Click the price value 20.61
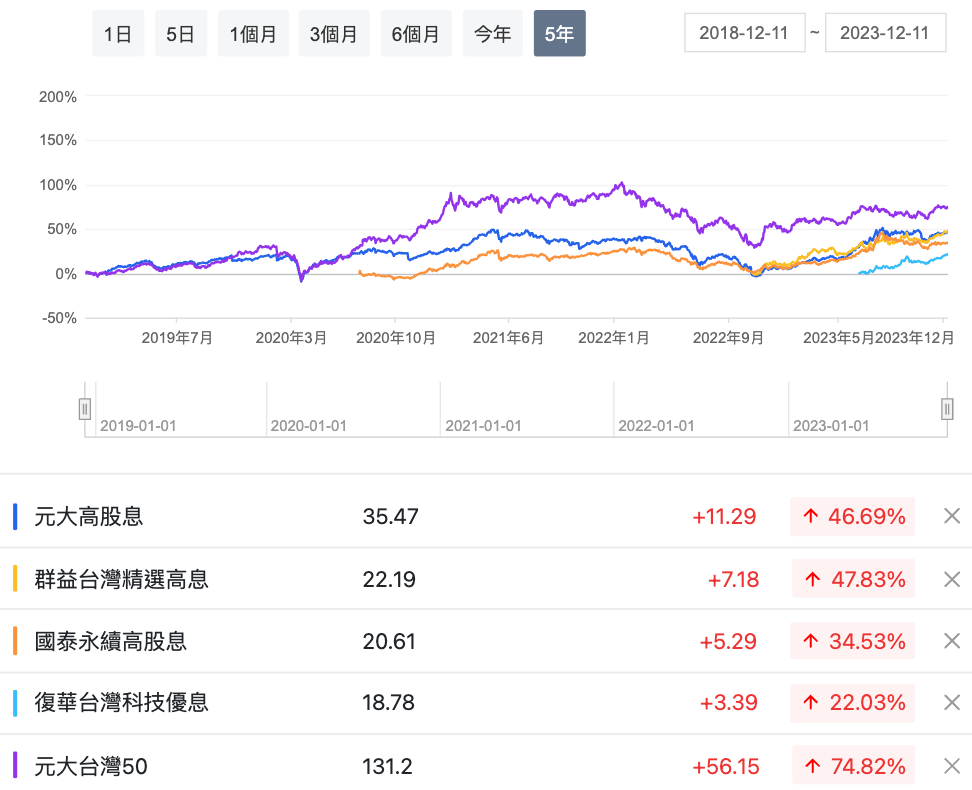 (x=389, y=641)
